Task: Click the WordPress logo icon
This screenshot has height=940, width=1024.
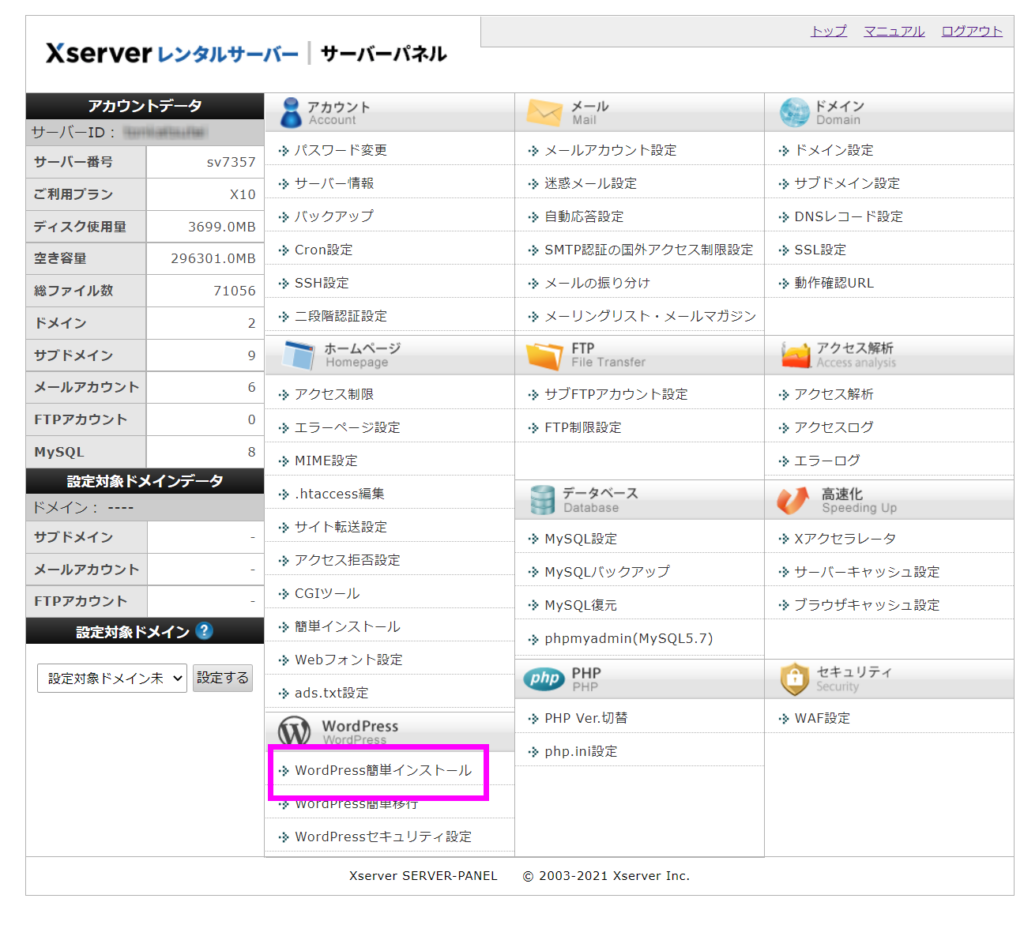Action: 294,730
